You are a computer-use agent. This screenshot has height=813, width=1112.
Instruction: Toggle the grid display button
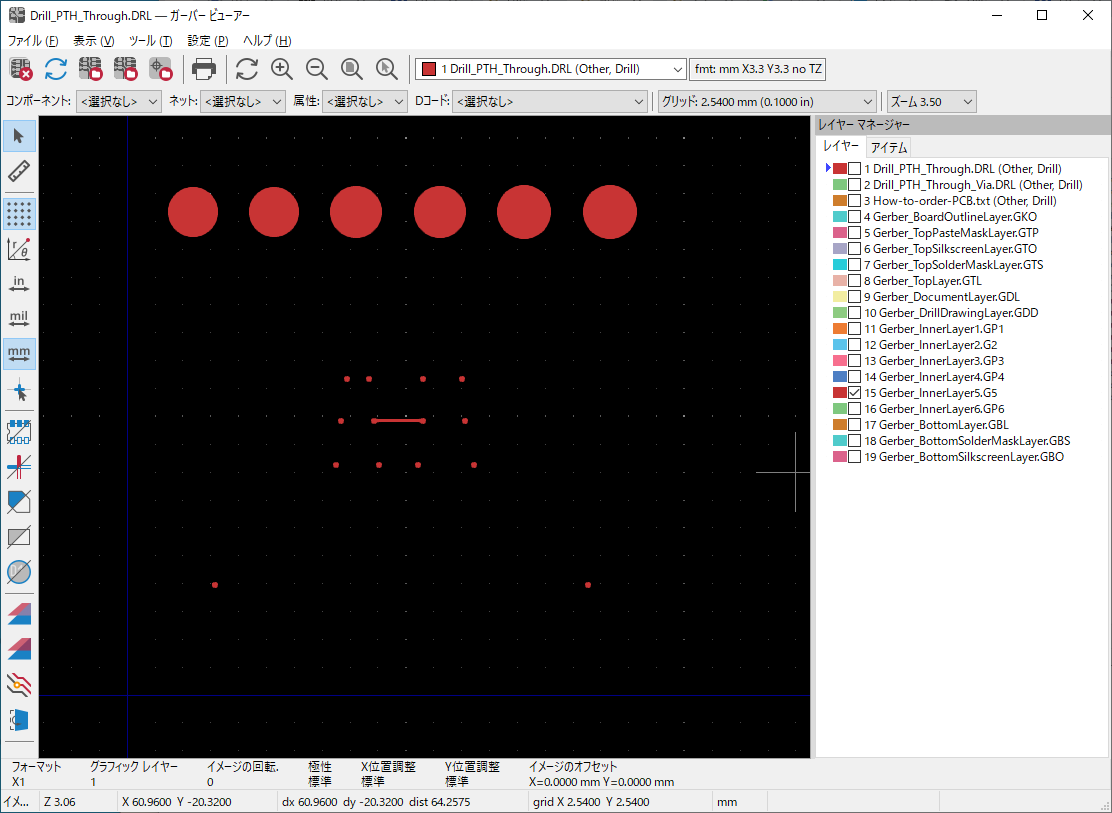19,213
